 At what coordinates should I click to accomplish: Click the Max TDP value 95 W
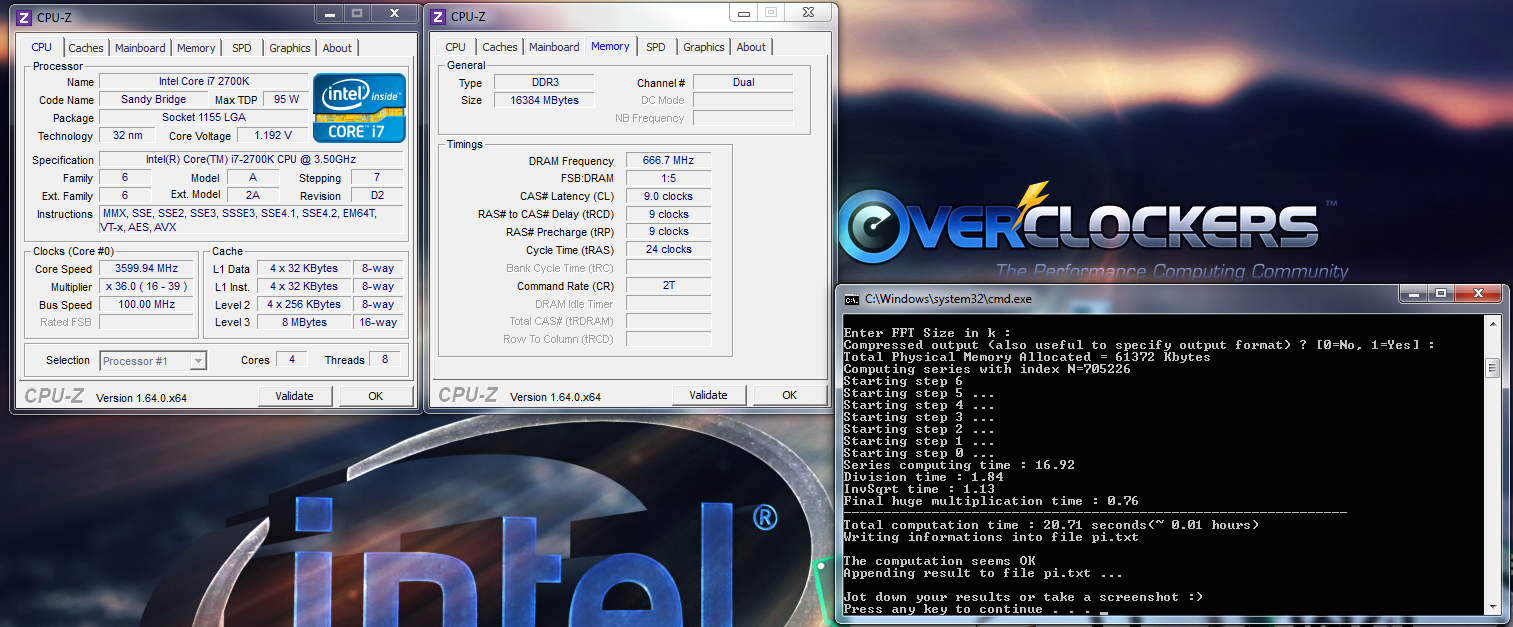tap(287, 100)
